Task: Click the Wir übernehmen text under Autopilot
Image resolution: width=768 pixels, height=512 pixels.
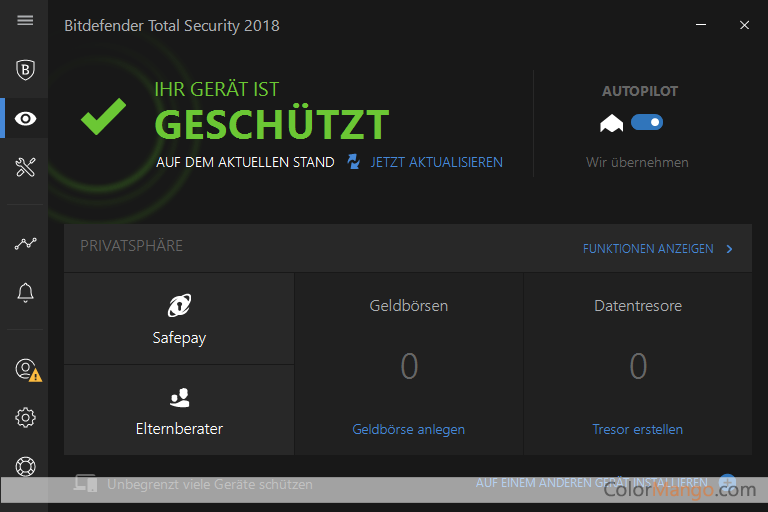Action: point(637,162)
